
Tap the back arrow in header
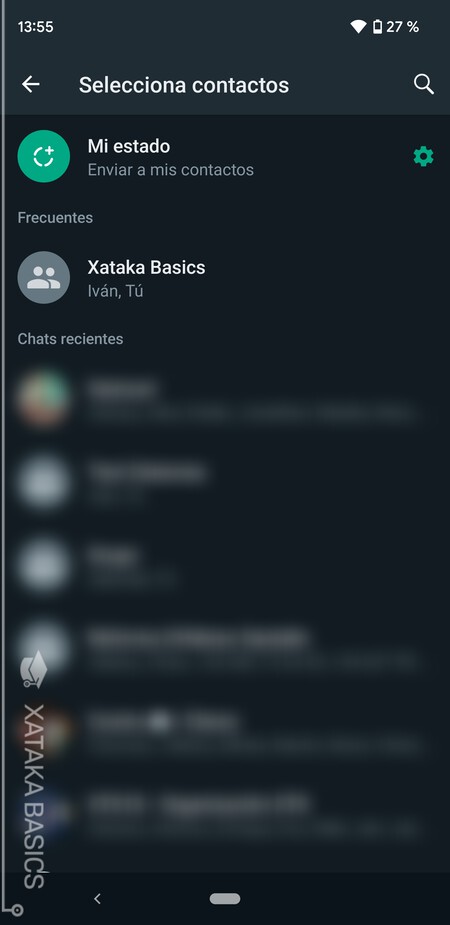pyautogui.click(x=31, y=84)
